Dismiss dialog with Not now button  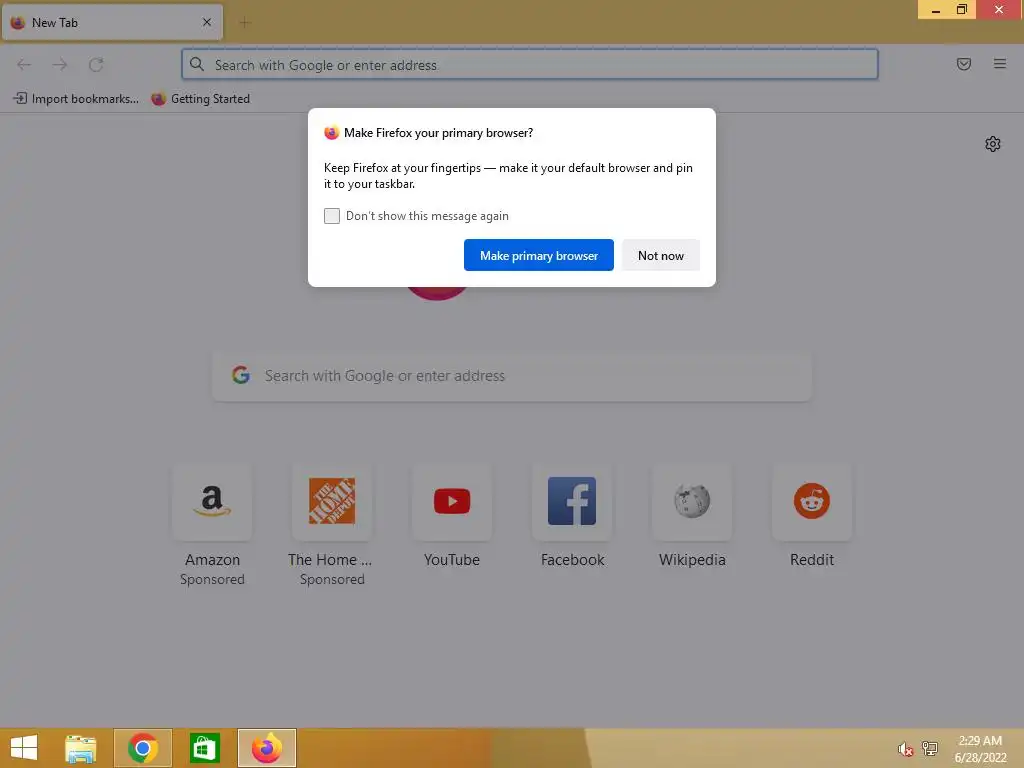coord(660,255)
